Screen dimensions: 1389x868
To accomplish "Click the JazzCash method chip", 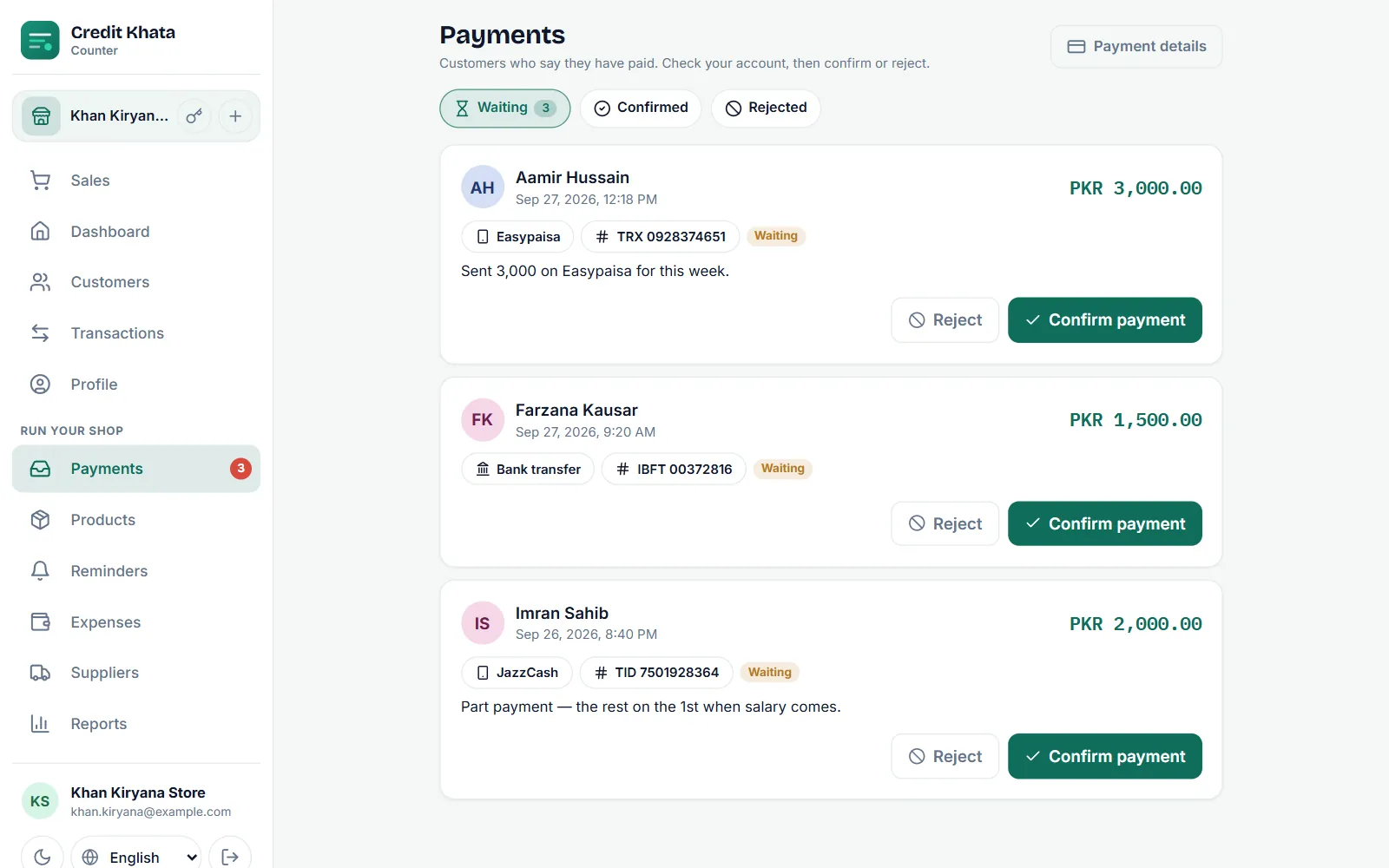I will (517, 673).
